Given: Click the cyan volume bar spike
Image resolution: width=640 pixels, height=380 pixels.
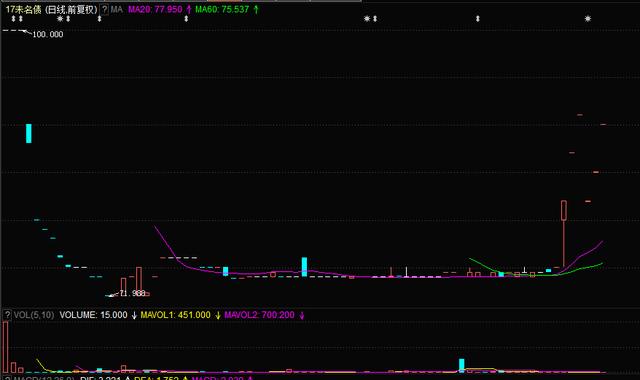Looking at the screenshot, I should click(462, 365).
